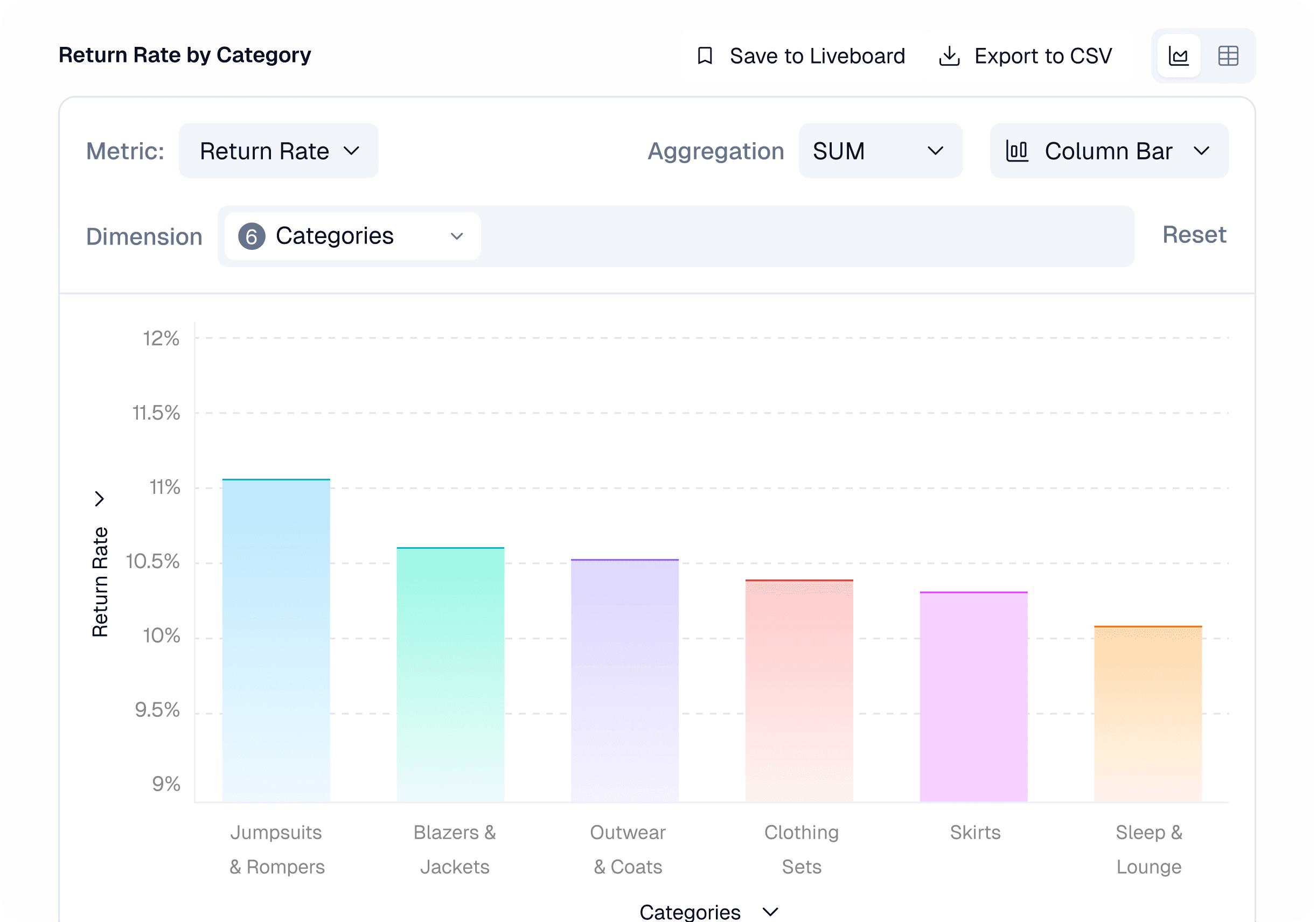Screen dimensions: 1316x922
Task: Click the 11% axis tick label
Action: (164, 487)
